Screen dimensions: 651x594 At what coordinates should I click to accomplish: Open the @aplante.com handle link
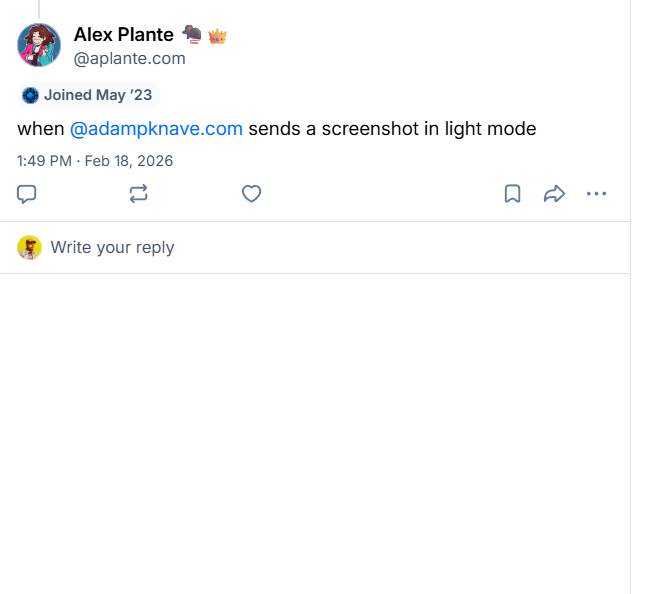(130, 58)
